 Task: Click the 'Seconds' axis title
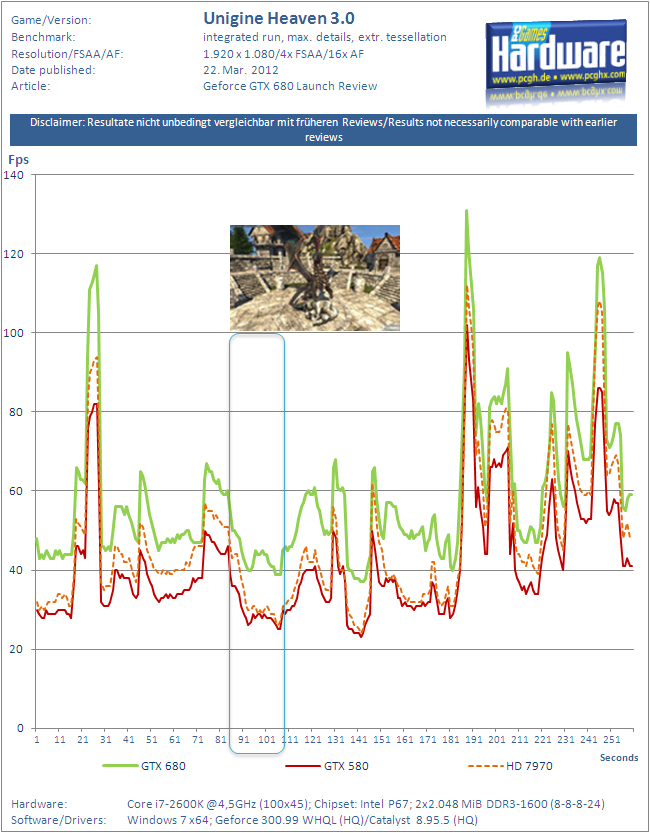point(619,758)
